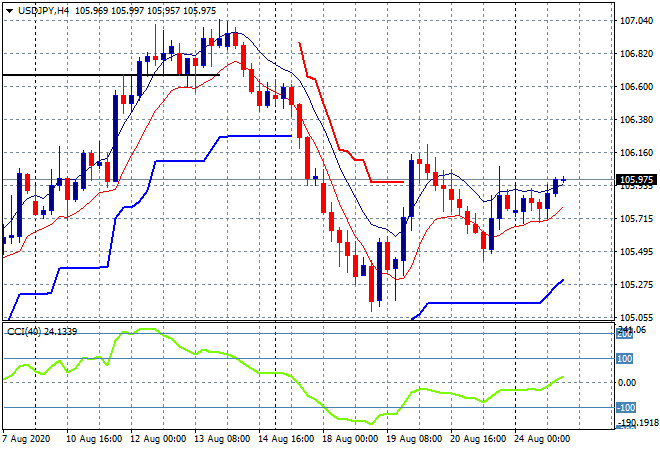
Task: Click the 13 Aug 08:00 time label
Action: pos(222,439)
